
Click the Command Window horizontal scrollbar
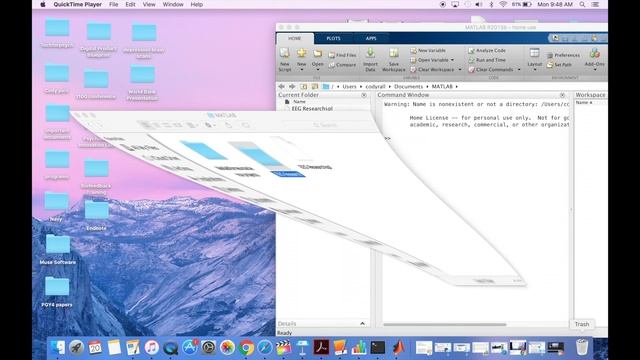click(445, 324)
